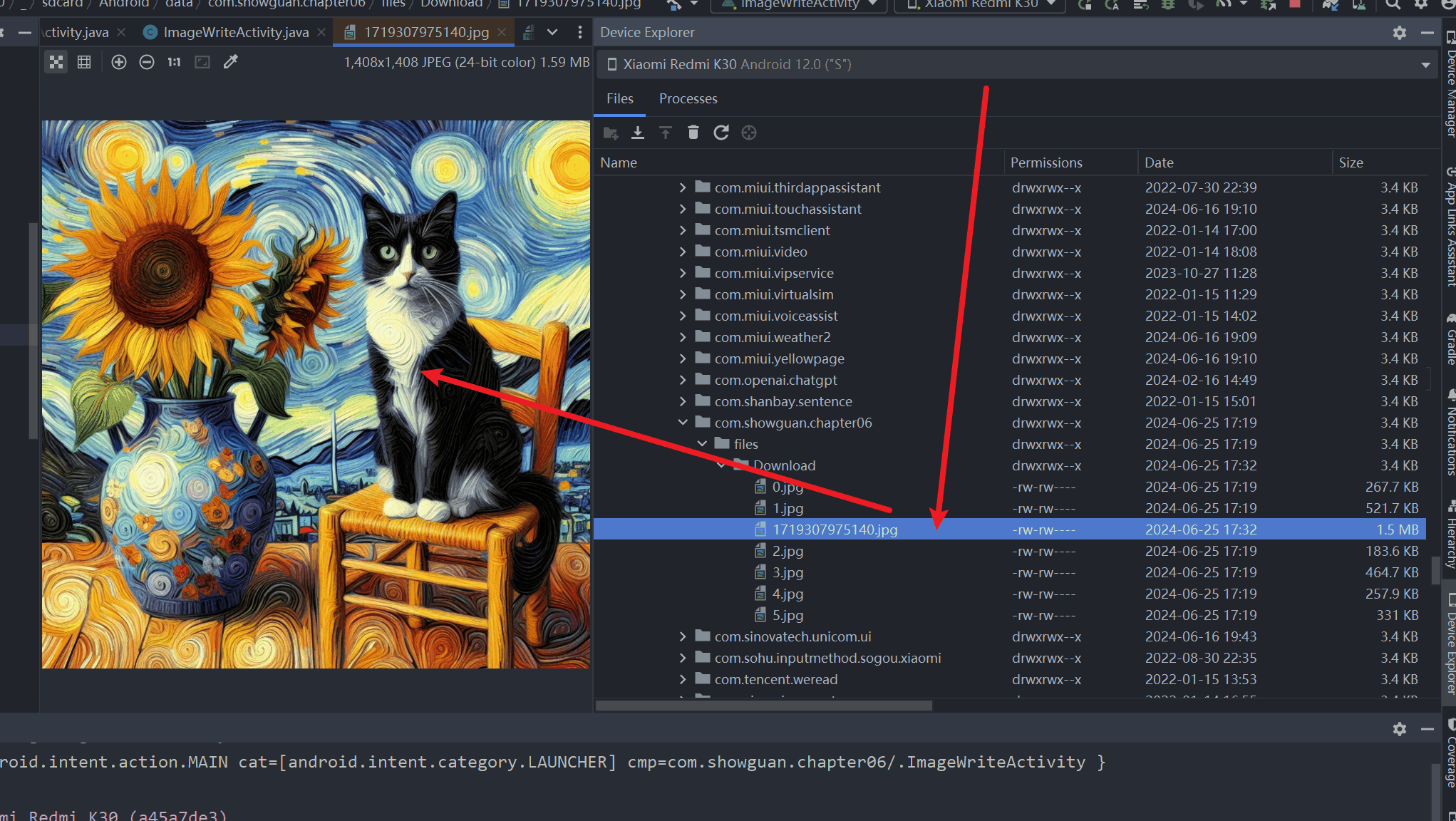Toggle the grid display icon
Viewport: 1456px width, 821px height.
[x=84, y=62]
